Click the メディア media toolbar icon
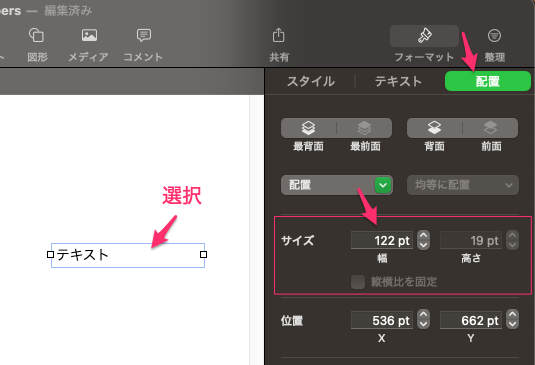Viewport: 535px width, 365px height. coord(89,35)
